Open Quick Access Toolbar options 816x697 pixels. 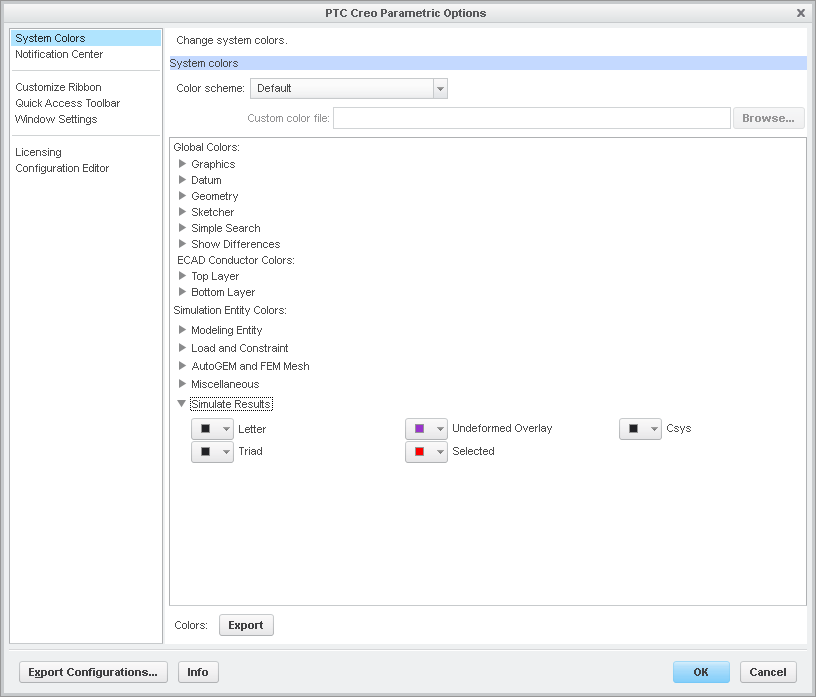[68, 103]
